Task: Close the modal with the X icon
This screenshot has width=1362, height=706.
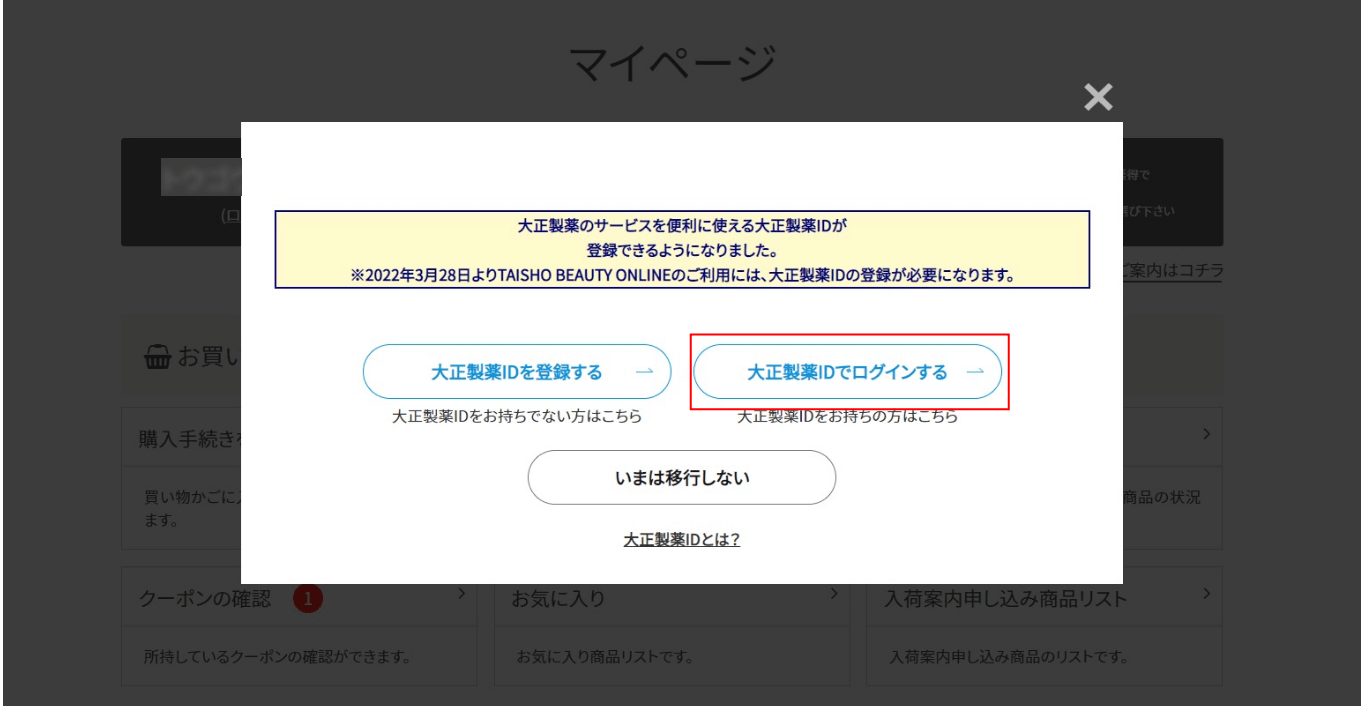Action: pyautogui.click(x=1098, y=97)
